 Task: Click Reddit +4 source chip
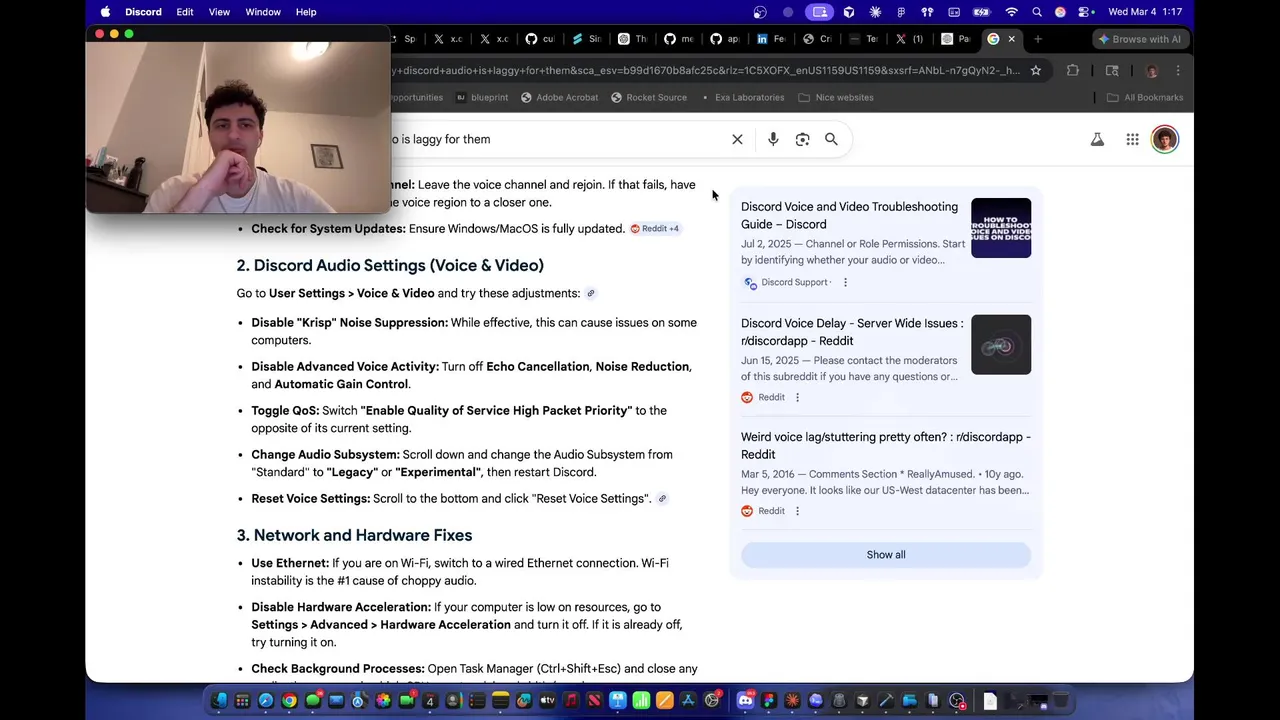click(655, 229)
